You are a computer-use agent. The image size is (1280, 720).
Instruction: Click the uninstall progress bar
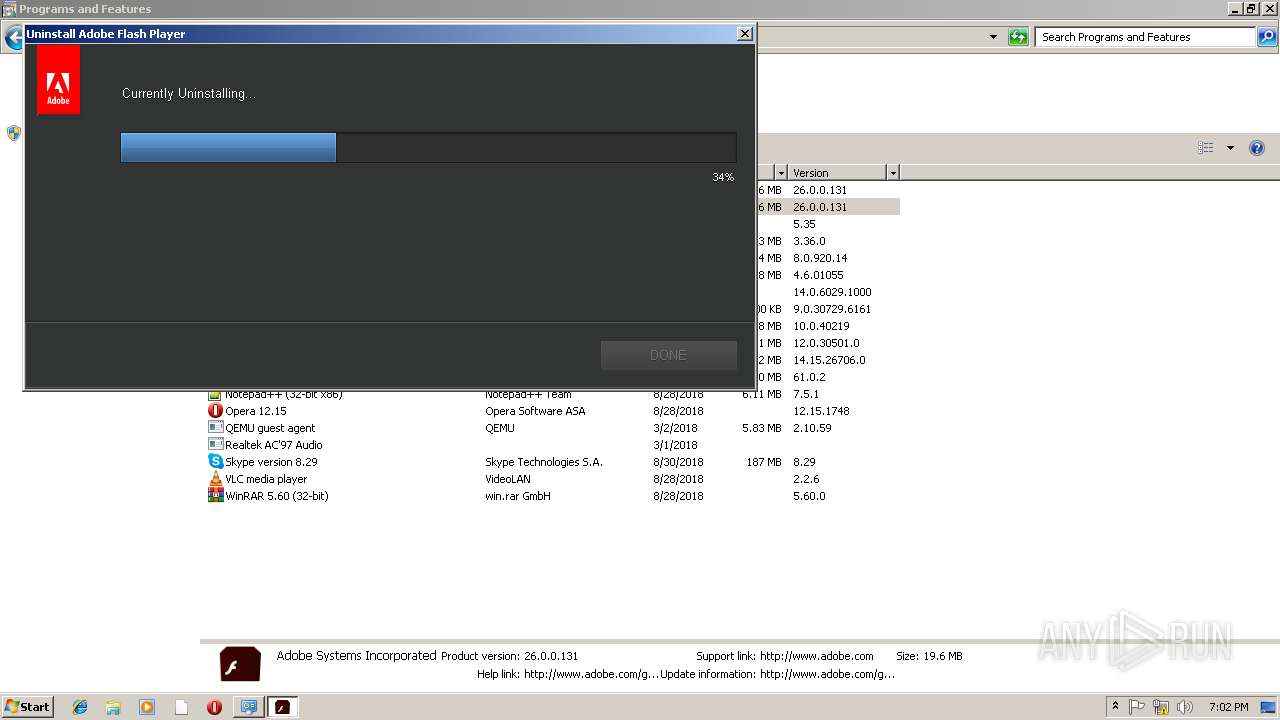(x=428, y=148)
